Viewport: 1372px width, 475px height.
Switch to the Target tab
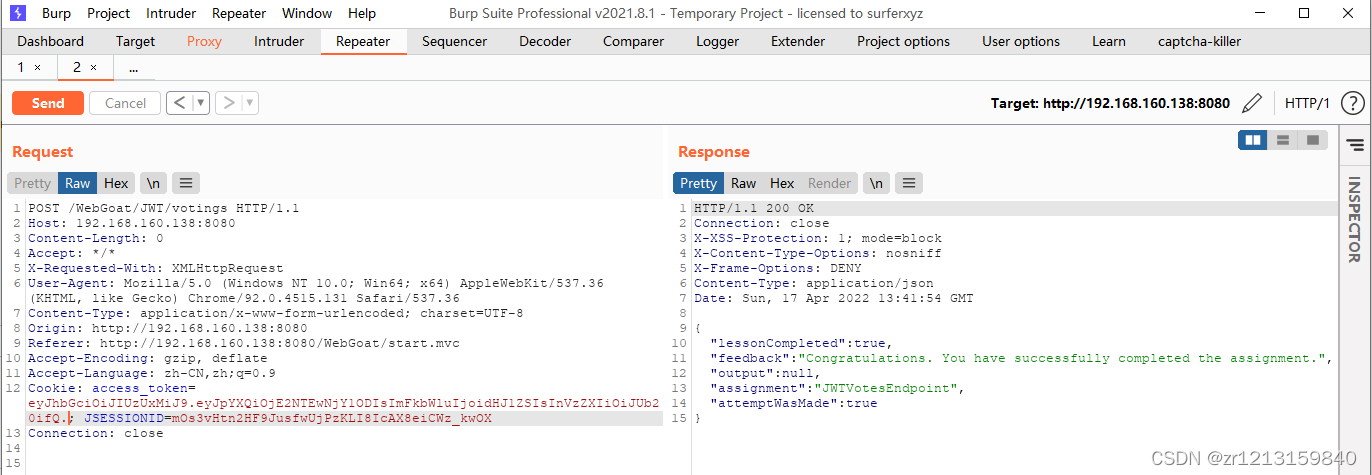coord(135,41)
